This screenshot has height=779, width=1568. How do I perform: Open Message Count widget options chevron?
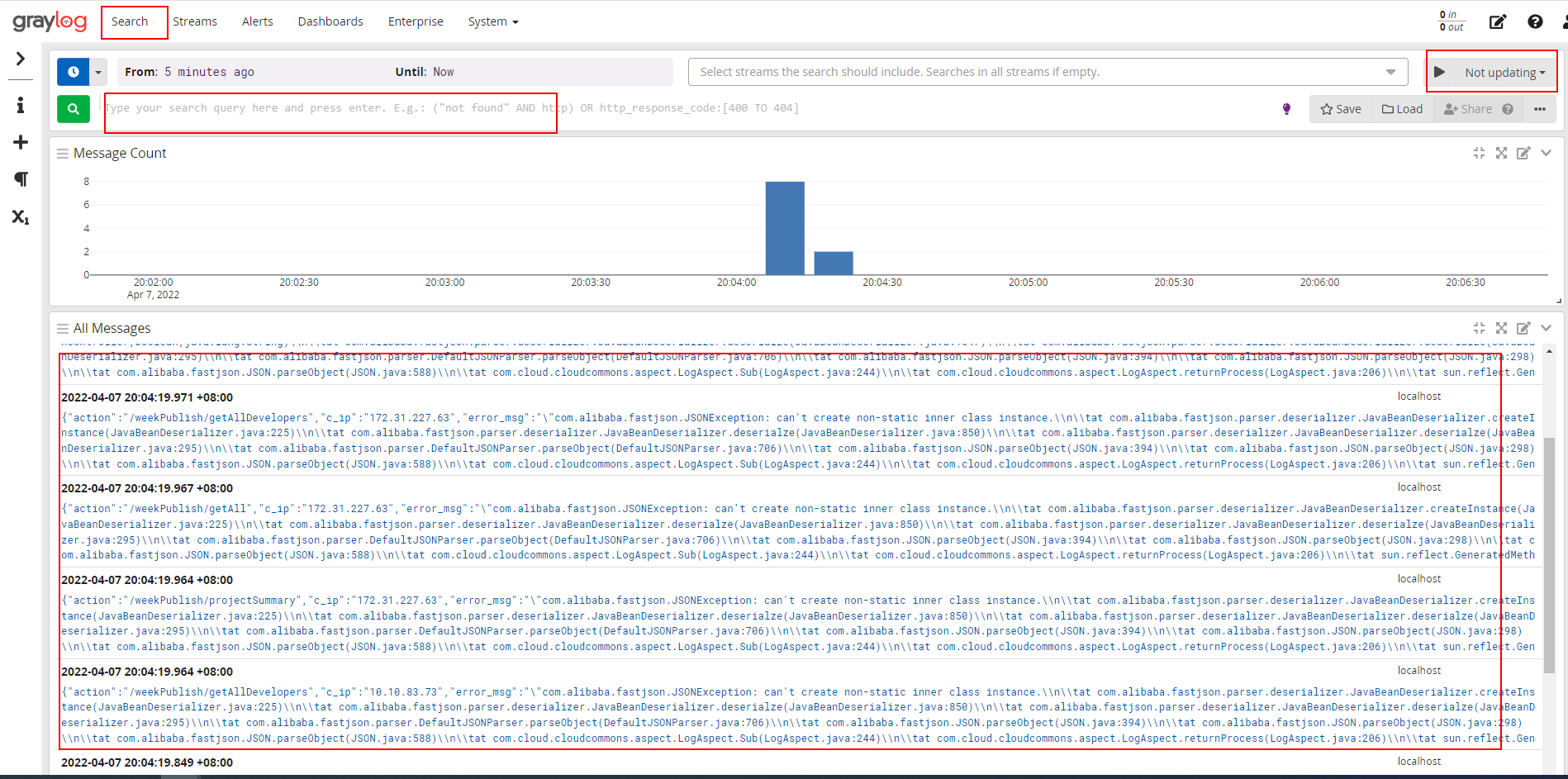tap(1546, 153)
